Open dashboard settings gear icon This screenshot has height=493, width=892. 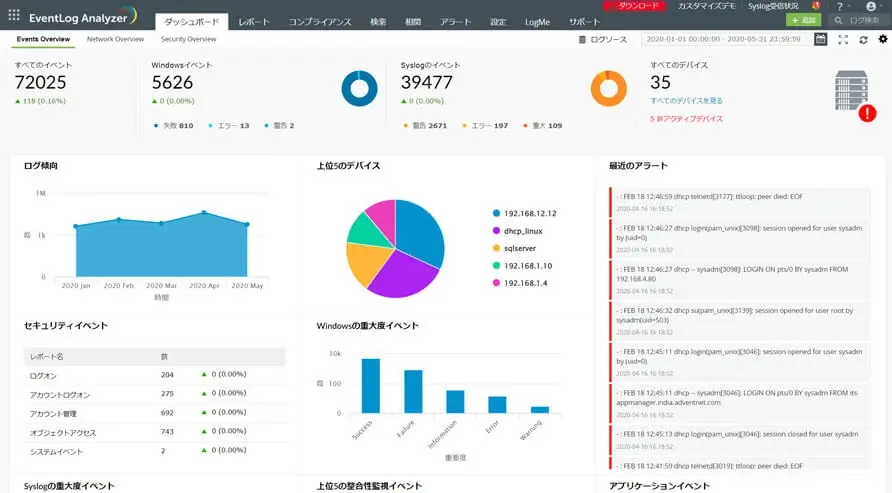click(883, 39)
